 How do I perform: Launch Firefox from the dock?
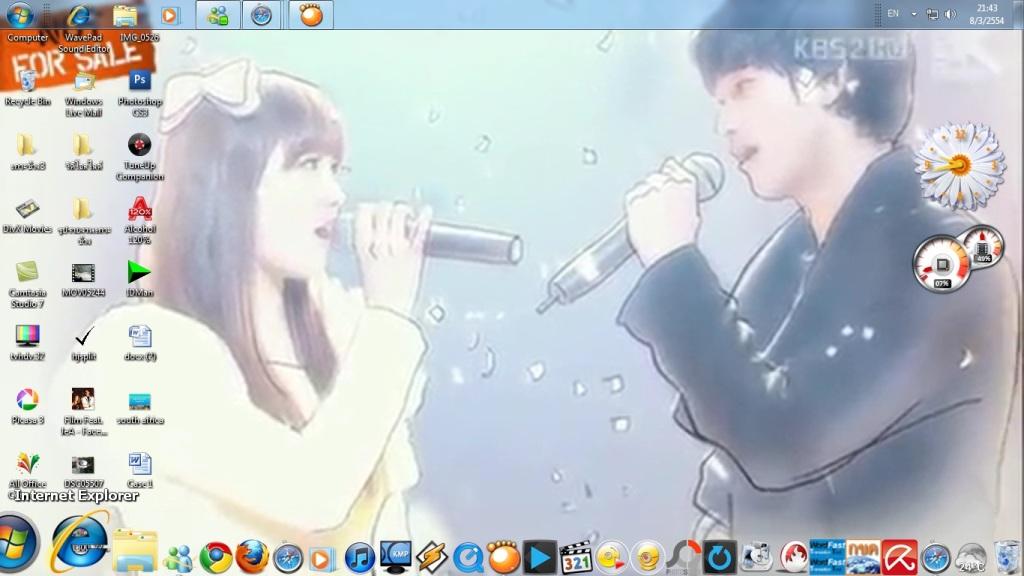click(251, 557)
